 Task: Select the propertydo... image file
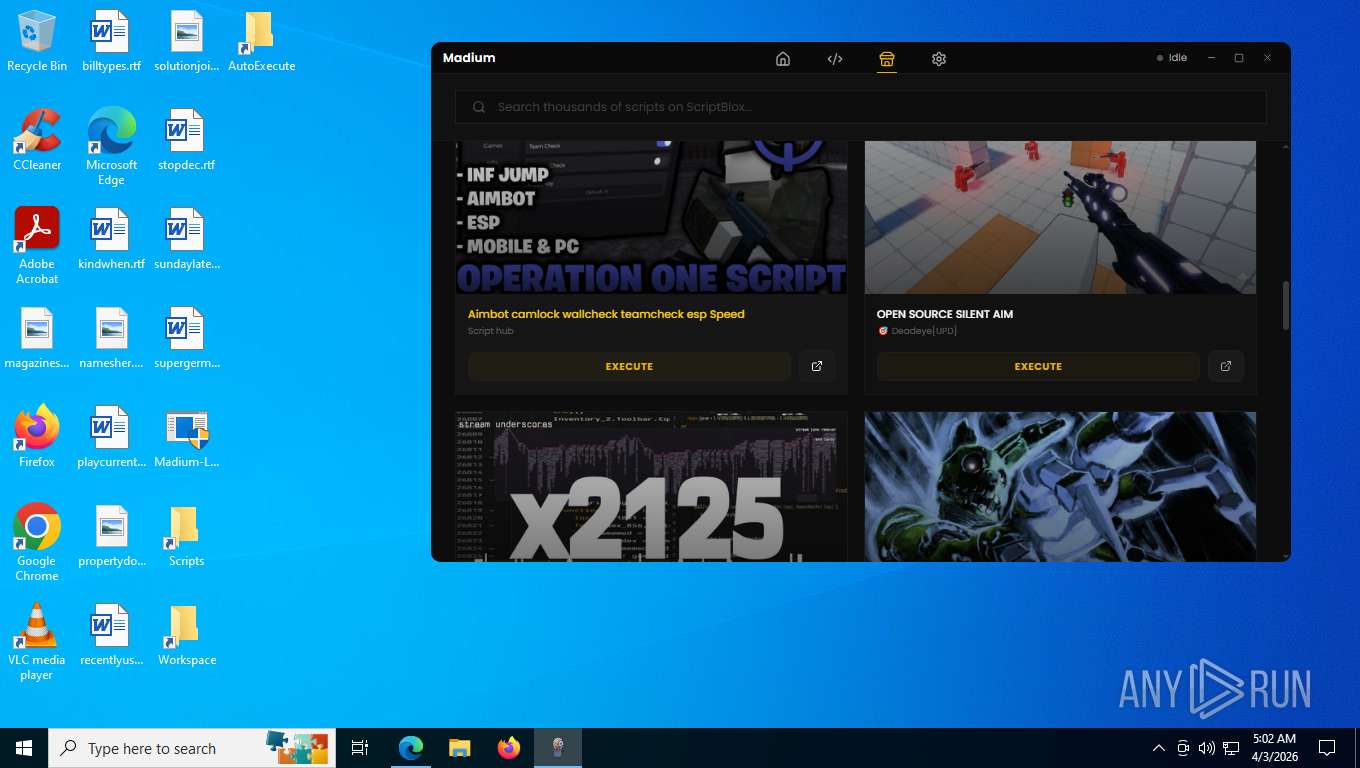[x=111, y=537]
